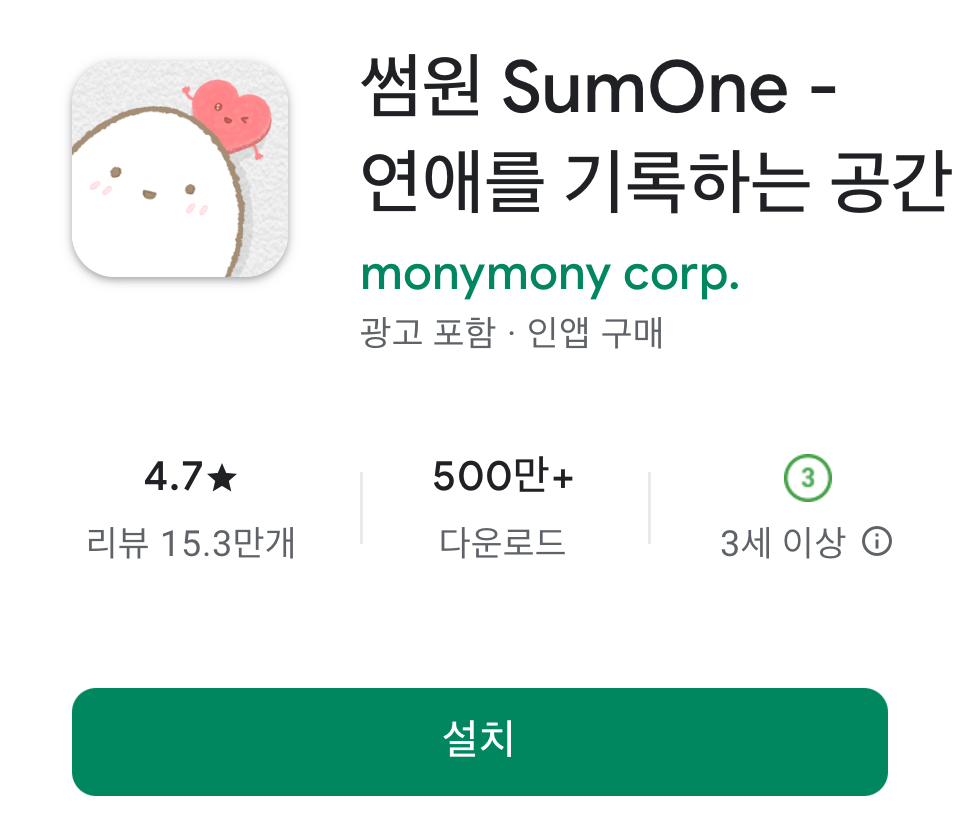This screenshot has height=835, width=960.
Task: Select the 인앱 구매 label
Action: click(x=595, y=333)
